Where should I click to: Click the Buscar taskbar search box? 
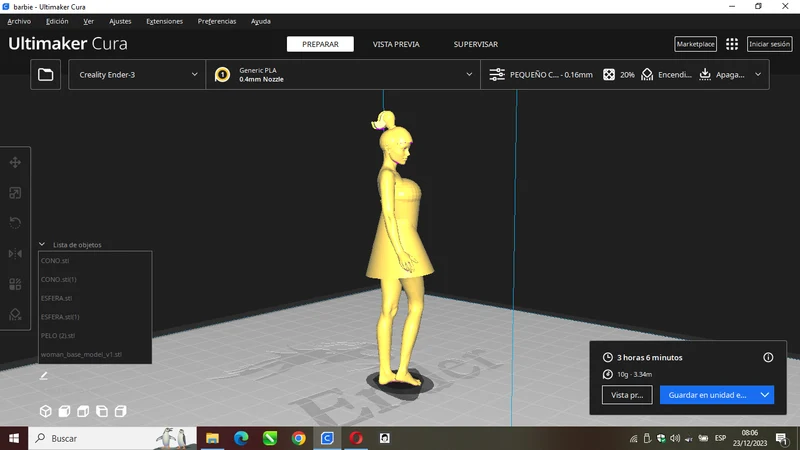click(x=112, y=438)
